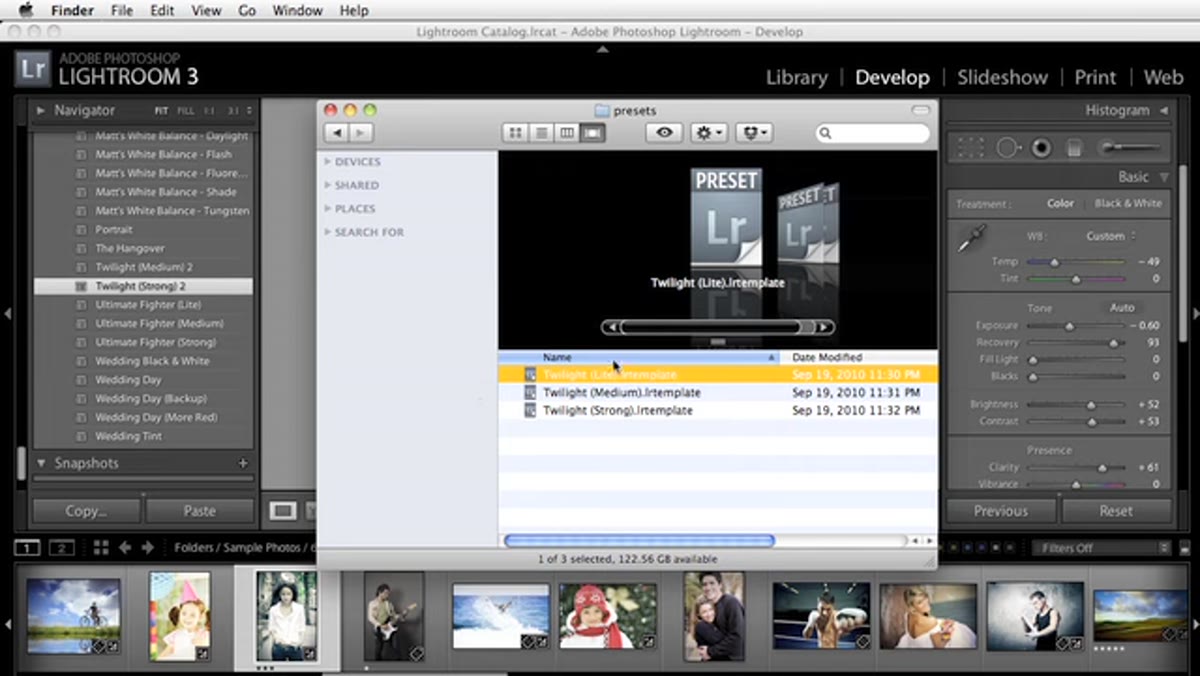Screen dimensions: 1200x676
Task: Switch Finder to column view
Action: point(567,132)
